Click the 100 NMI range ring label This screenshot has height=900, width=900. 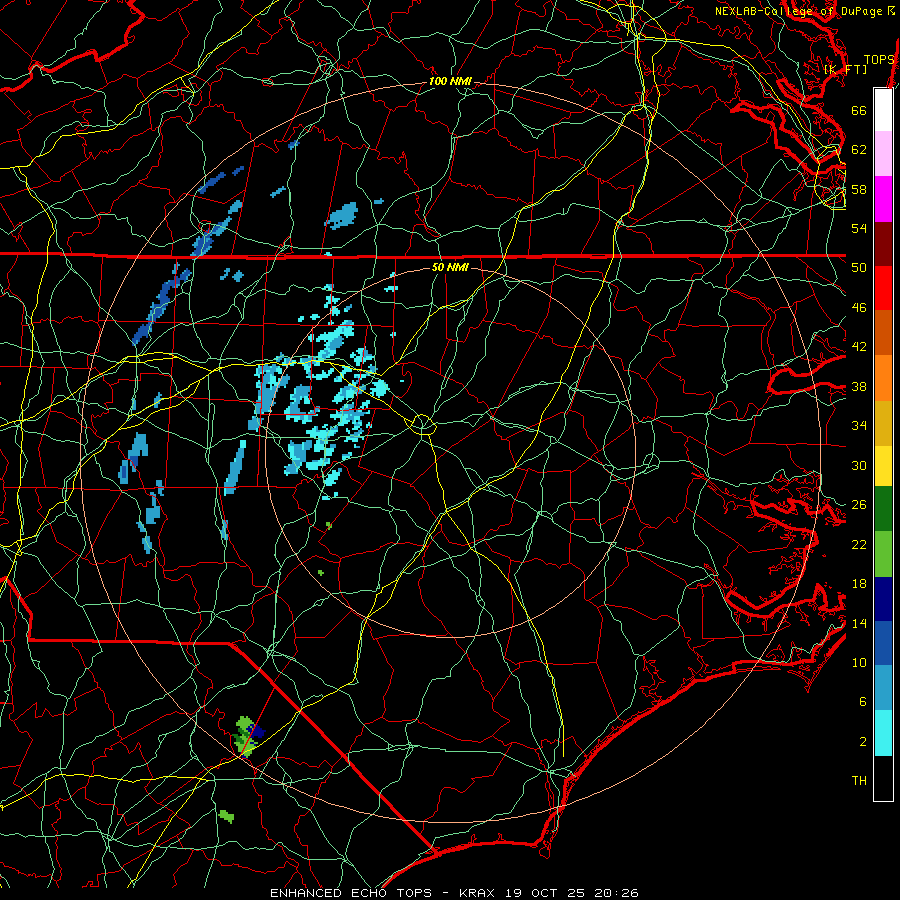(450, 82)
